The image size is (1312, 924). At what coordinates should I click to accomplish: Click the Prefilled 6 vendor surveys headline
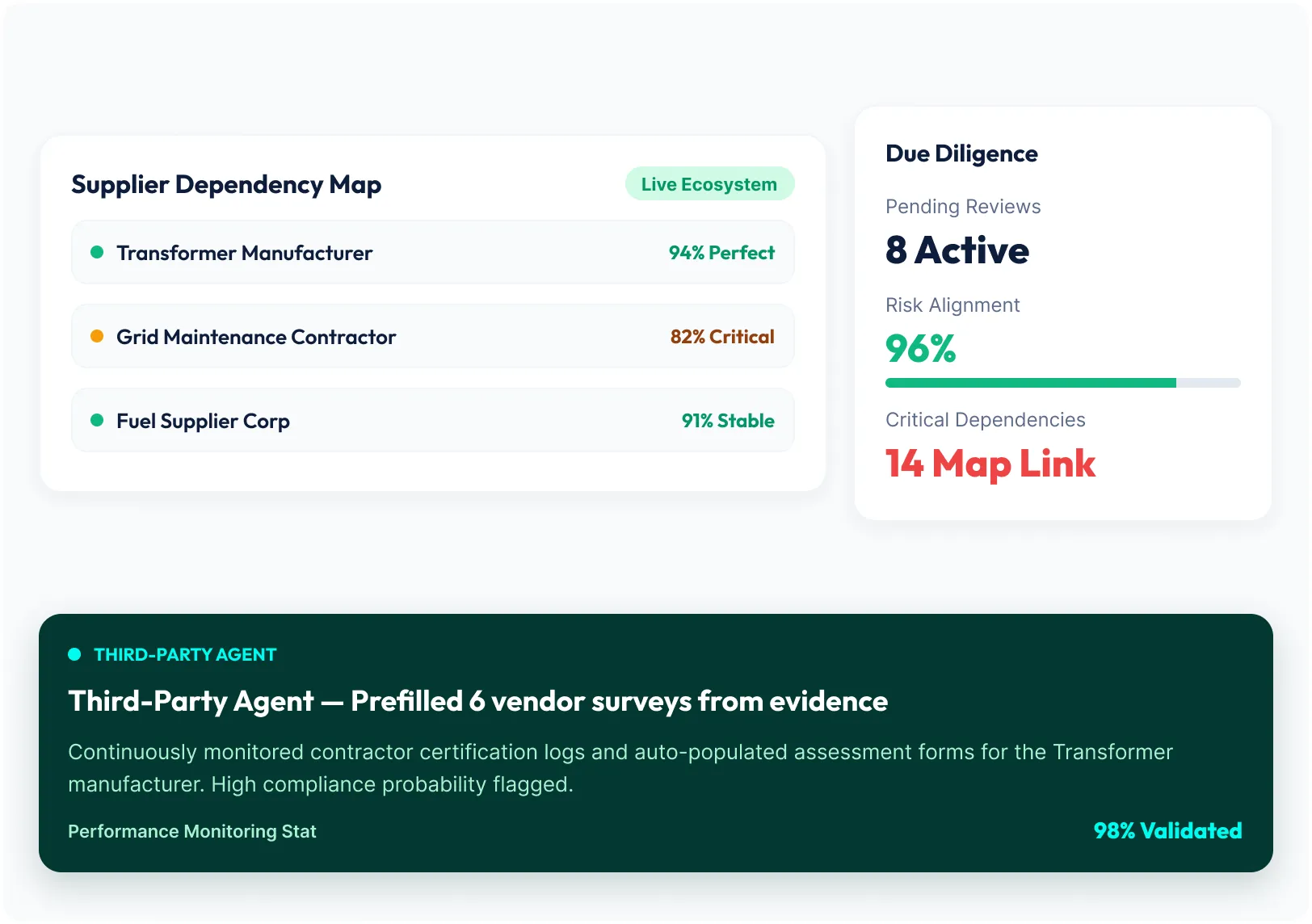coord(478,701)
